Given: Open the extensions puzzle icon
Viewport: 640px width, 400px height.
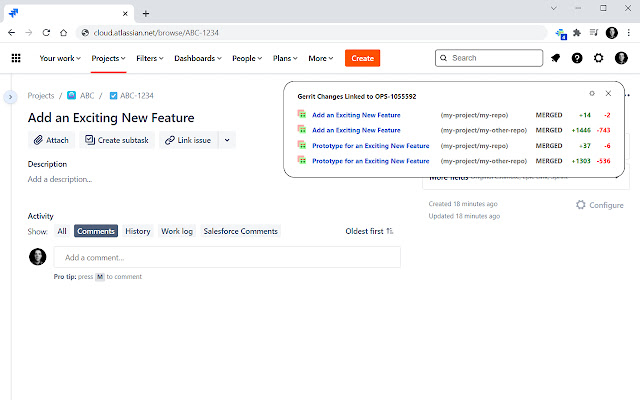Looking at the screenshot, I should click(577, 33).
